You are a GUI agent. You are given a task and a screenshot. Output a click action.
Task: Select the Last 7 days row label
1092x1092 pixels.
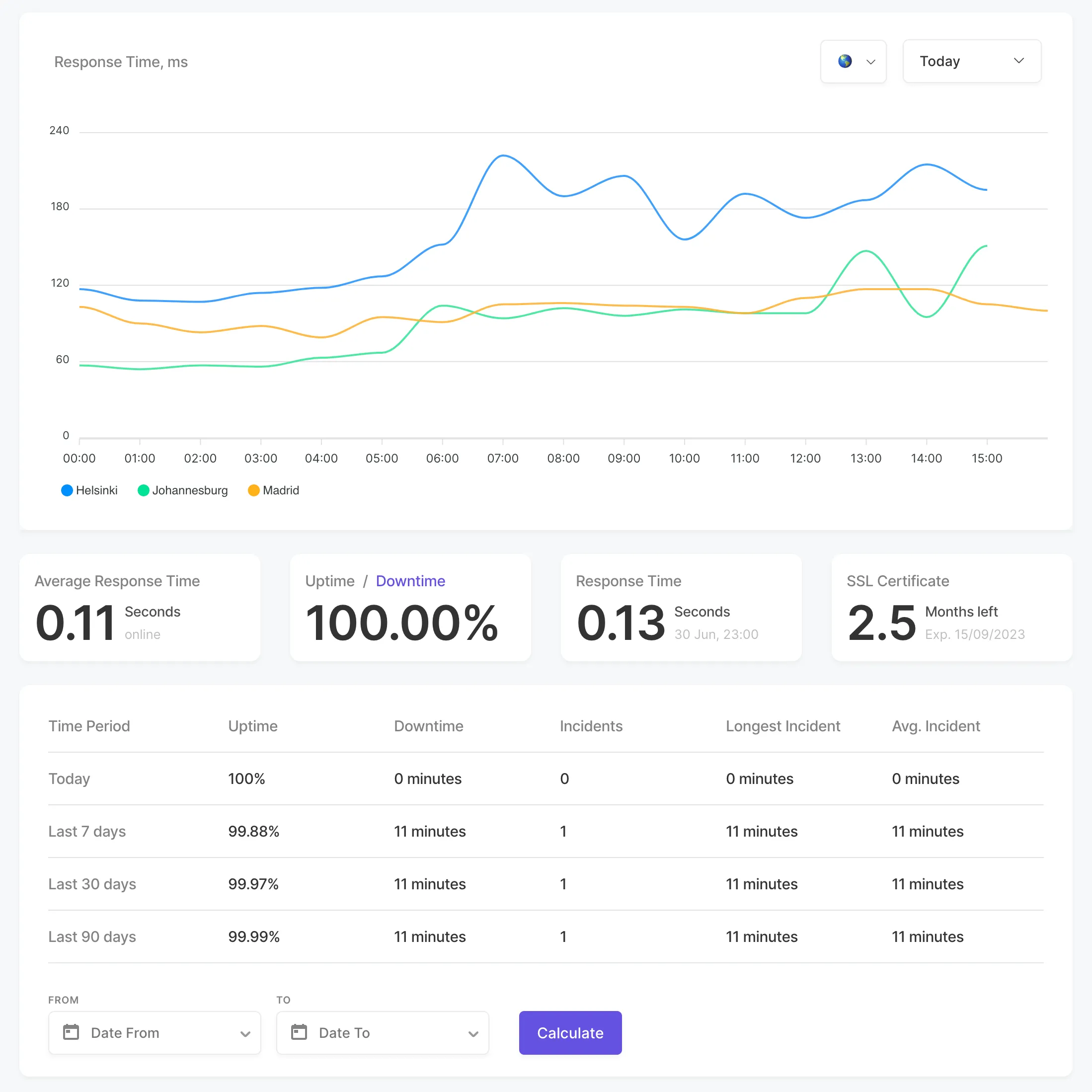pos(87,832)
